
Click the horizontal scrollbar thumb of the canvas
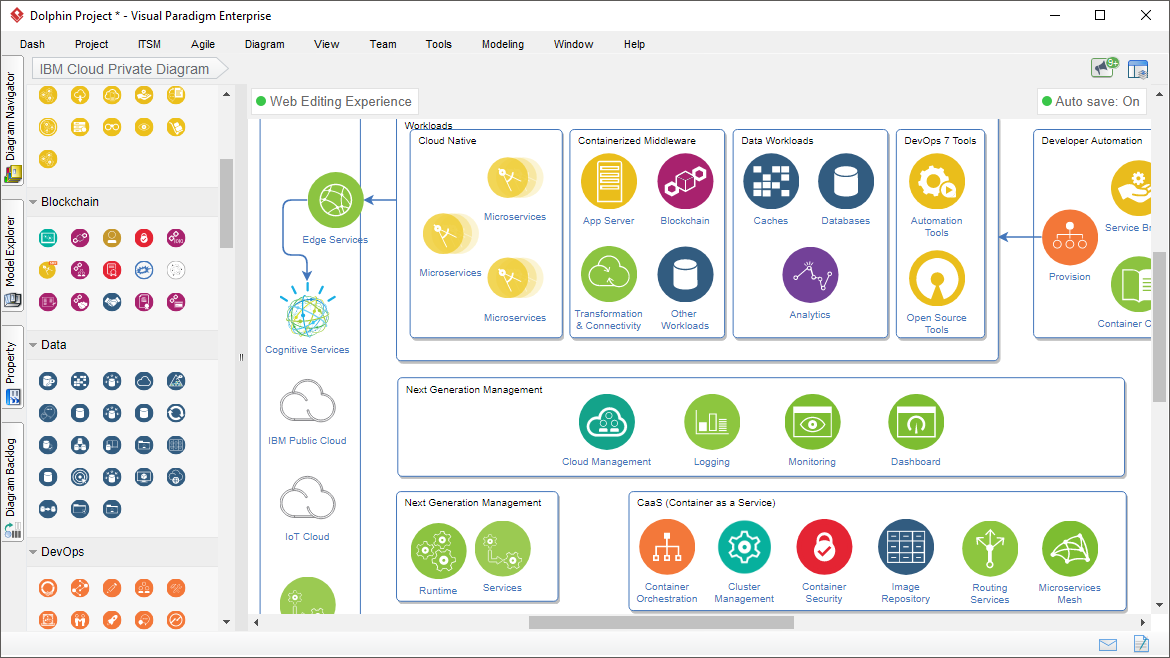tap(661, 622)
